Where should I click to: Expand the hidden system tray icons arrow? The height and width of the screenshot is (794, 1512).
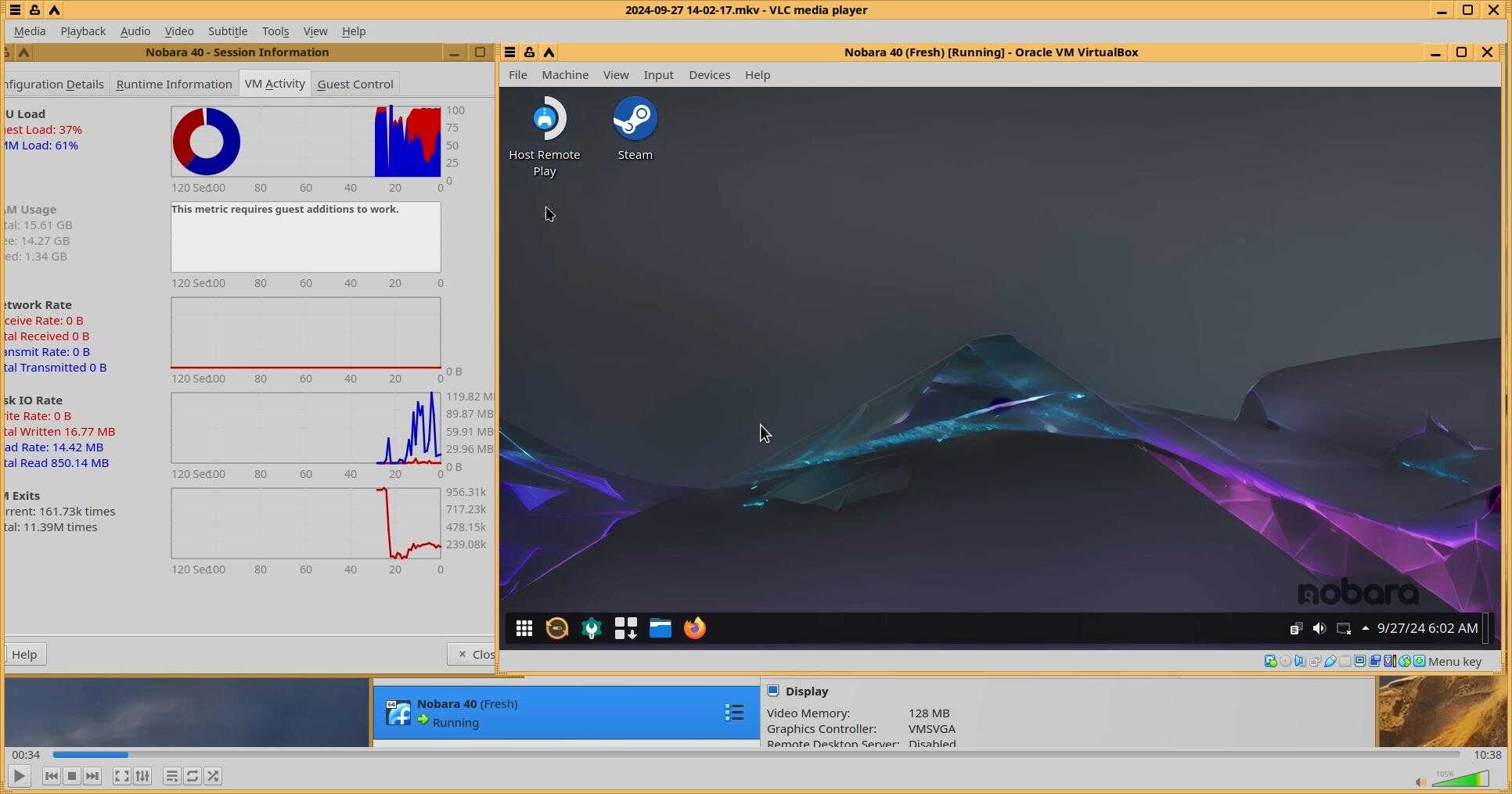pyautogui.click(x=1365, y=628)
